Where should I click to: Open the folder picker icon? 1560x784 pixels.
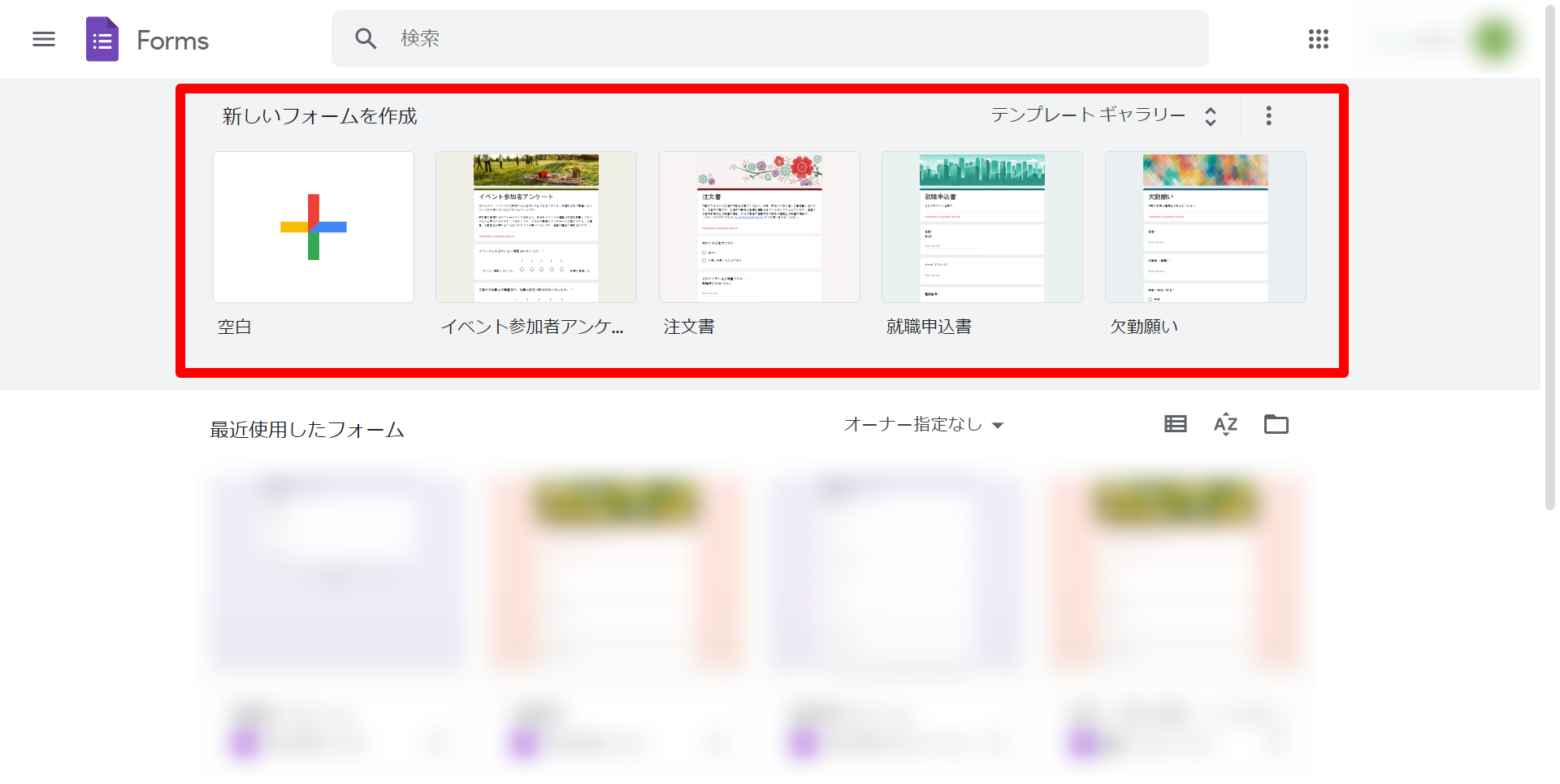tap(1276, 423)
